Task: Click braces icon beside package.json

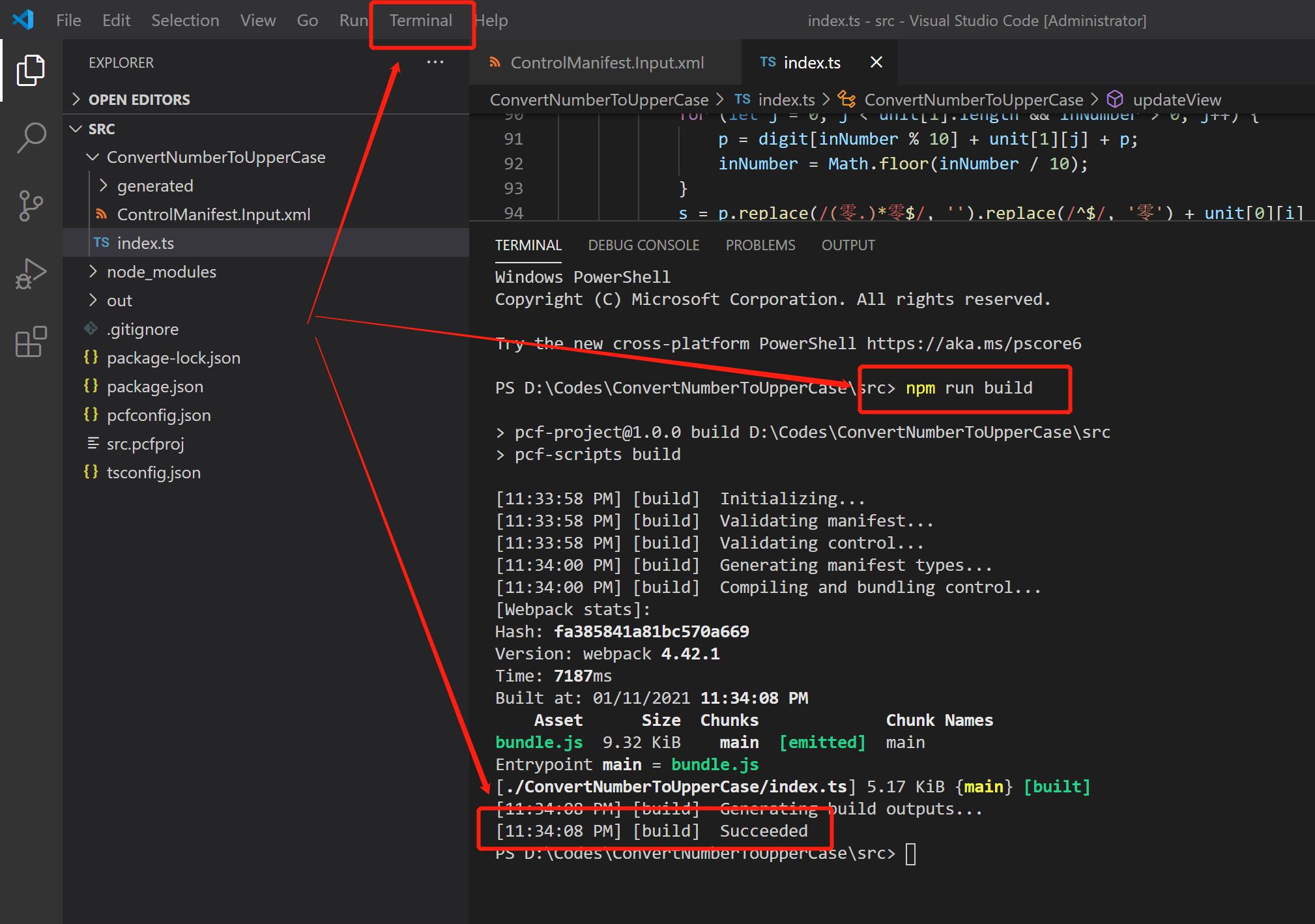Action: 91,386
